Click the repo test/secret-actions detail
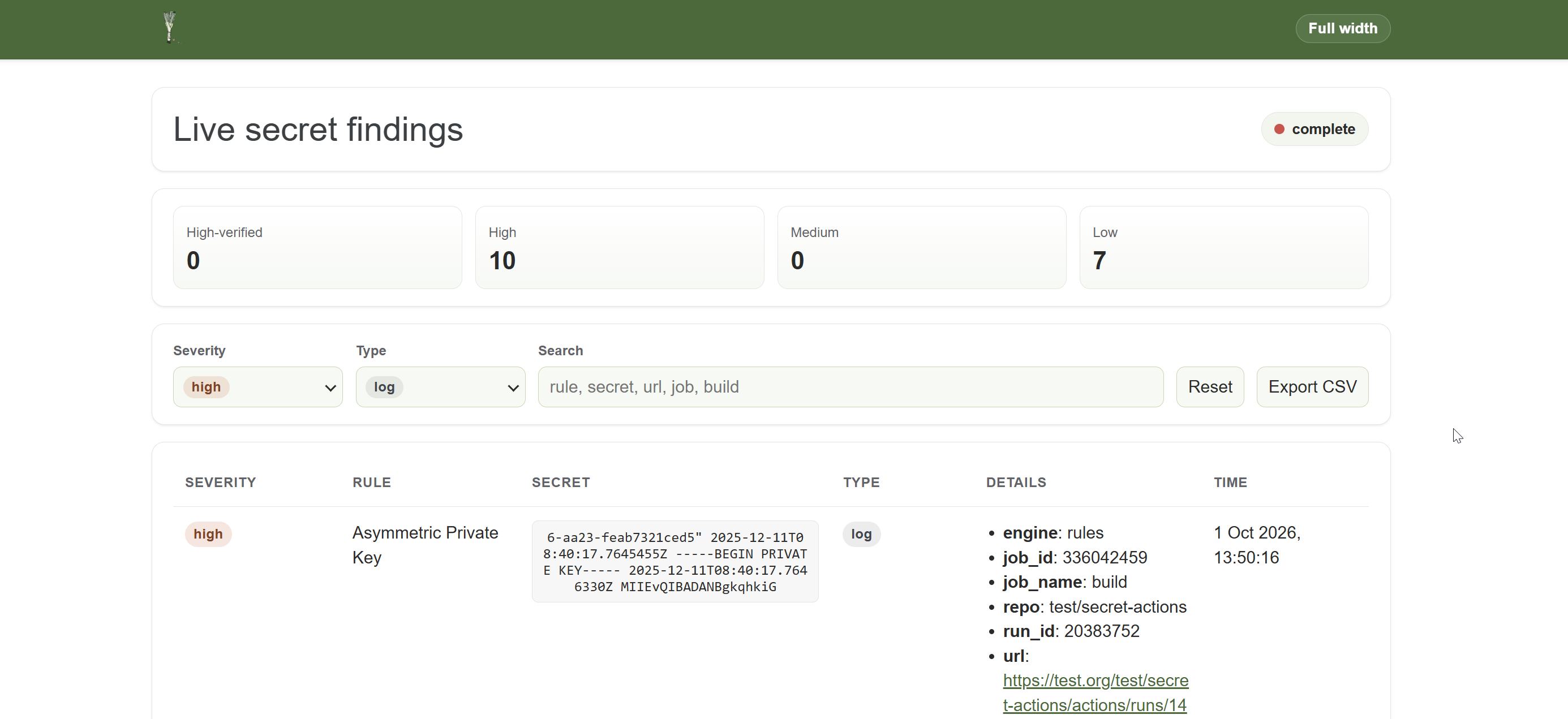Viewport: 1568px width, 719px height. pyautogui.click(x=1094, y=606)
